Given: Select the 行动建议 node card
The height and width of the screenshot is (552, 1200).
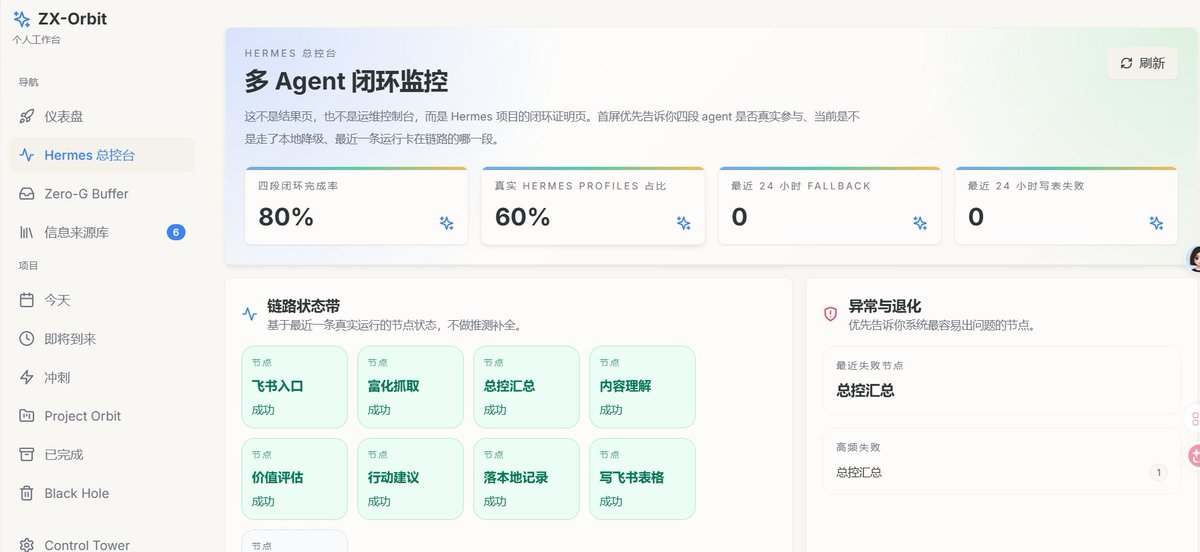Looking at the screenshot, I should [411, 479].
